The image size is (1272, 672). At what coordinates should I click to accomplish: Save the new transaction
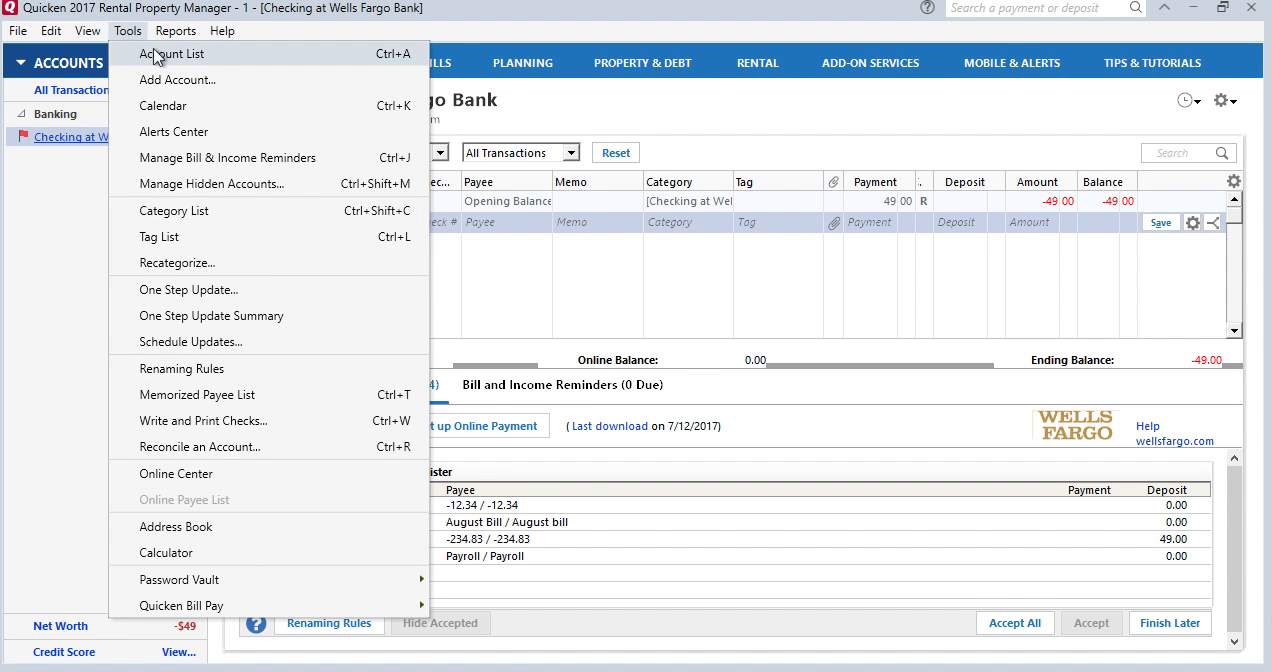point(1160,223)
